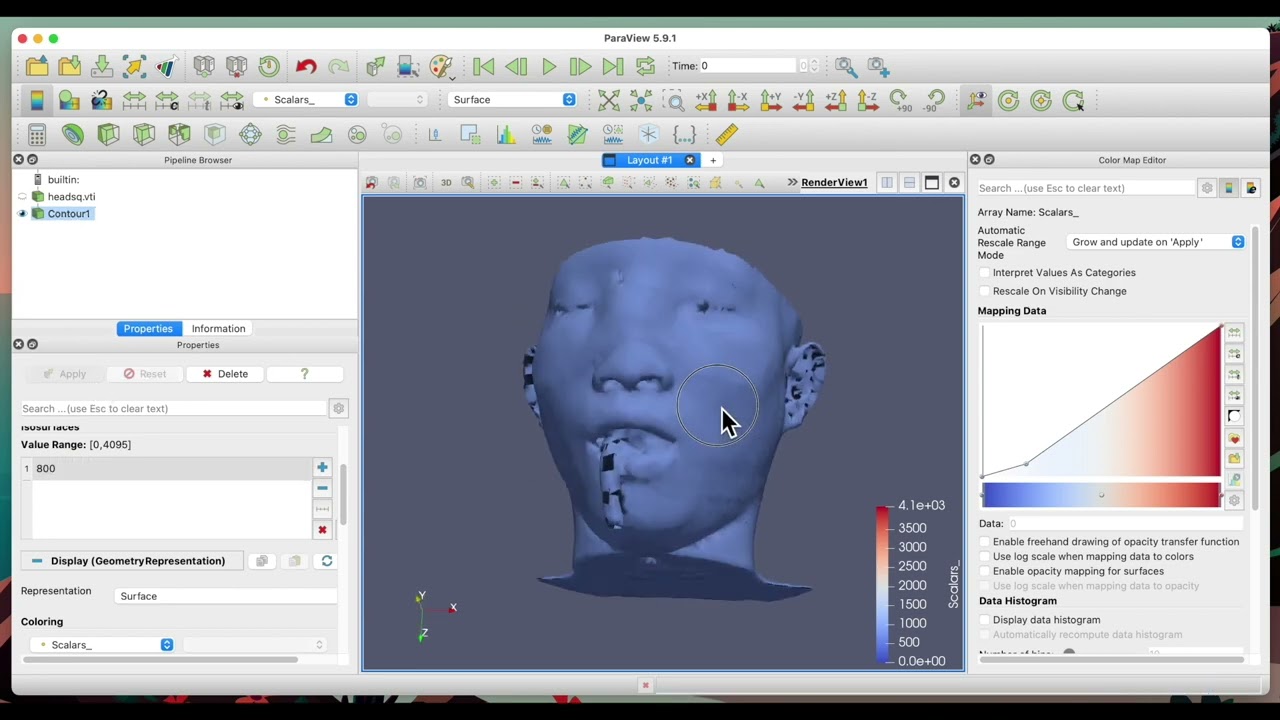Click the Reload Files icon
This screenshot has height=720, width=1280.
tap(269, 67)
